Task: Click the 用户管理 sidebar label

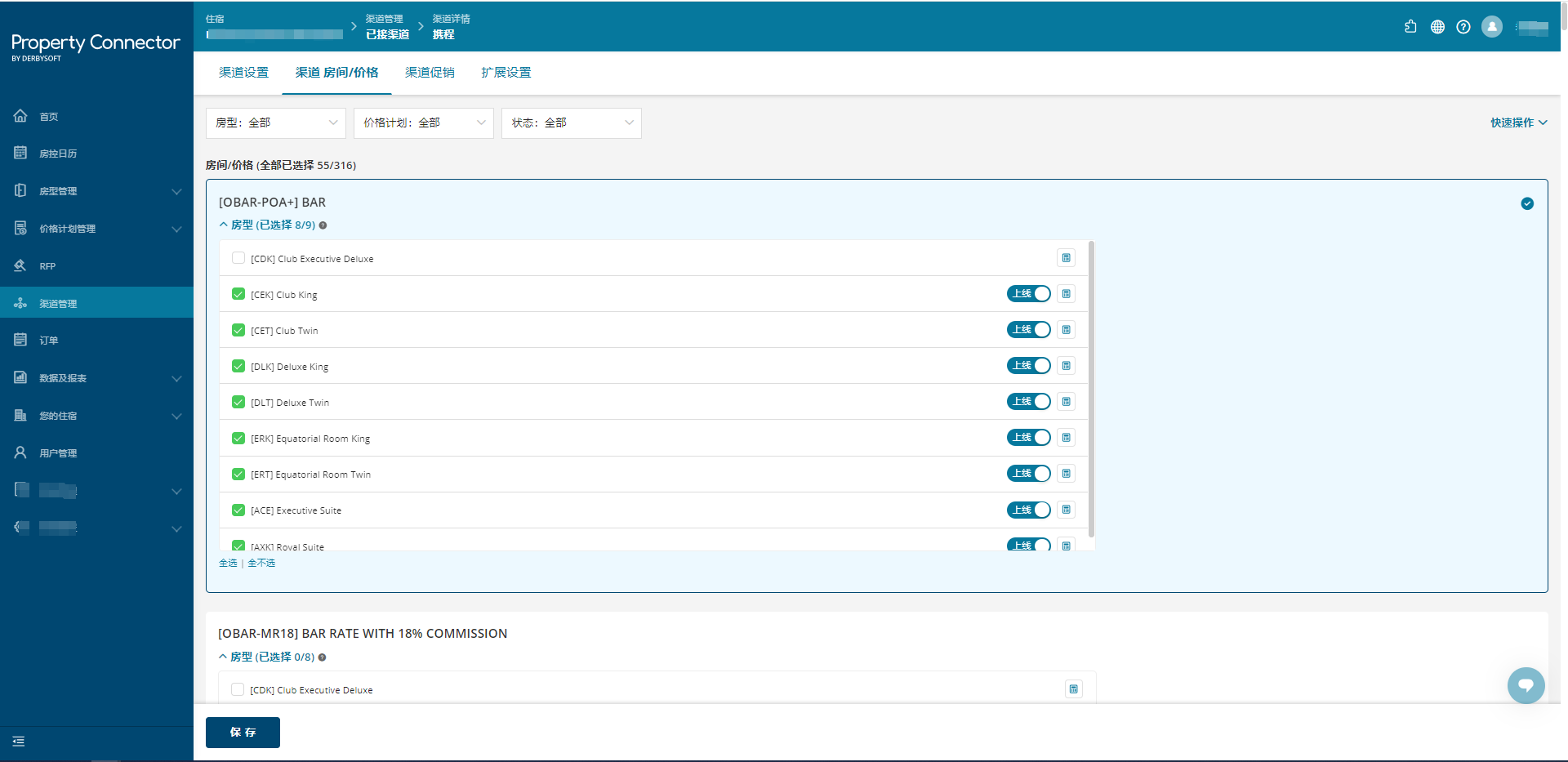Action: [58, 453]
